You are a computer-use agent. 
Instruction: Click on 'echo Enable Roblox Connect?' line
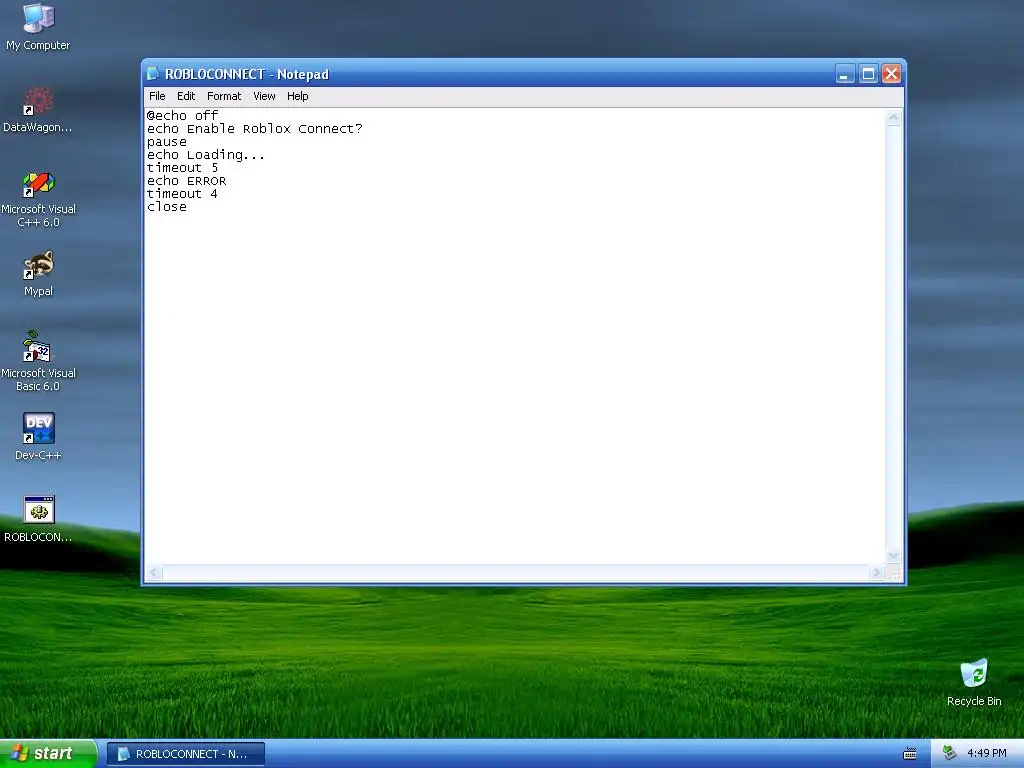click(x=254, y=129)
